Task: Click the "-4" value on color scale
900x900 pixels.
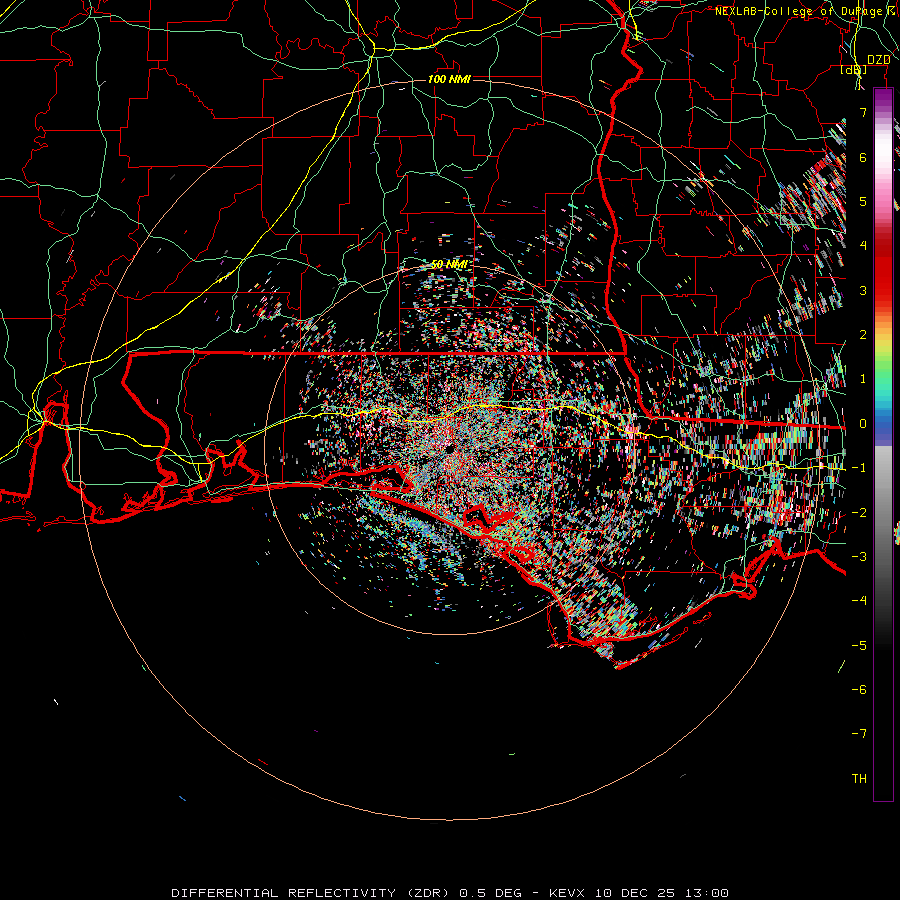Action: pyautogui.click(x=859, y=601)
